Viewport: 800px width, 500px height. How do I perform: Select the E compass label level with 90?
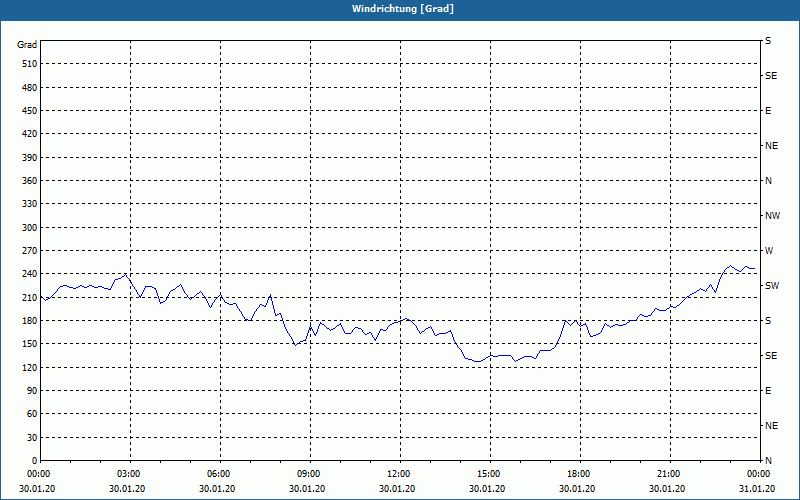tap(768, 391)
